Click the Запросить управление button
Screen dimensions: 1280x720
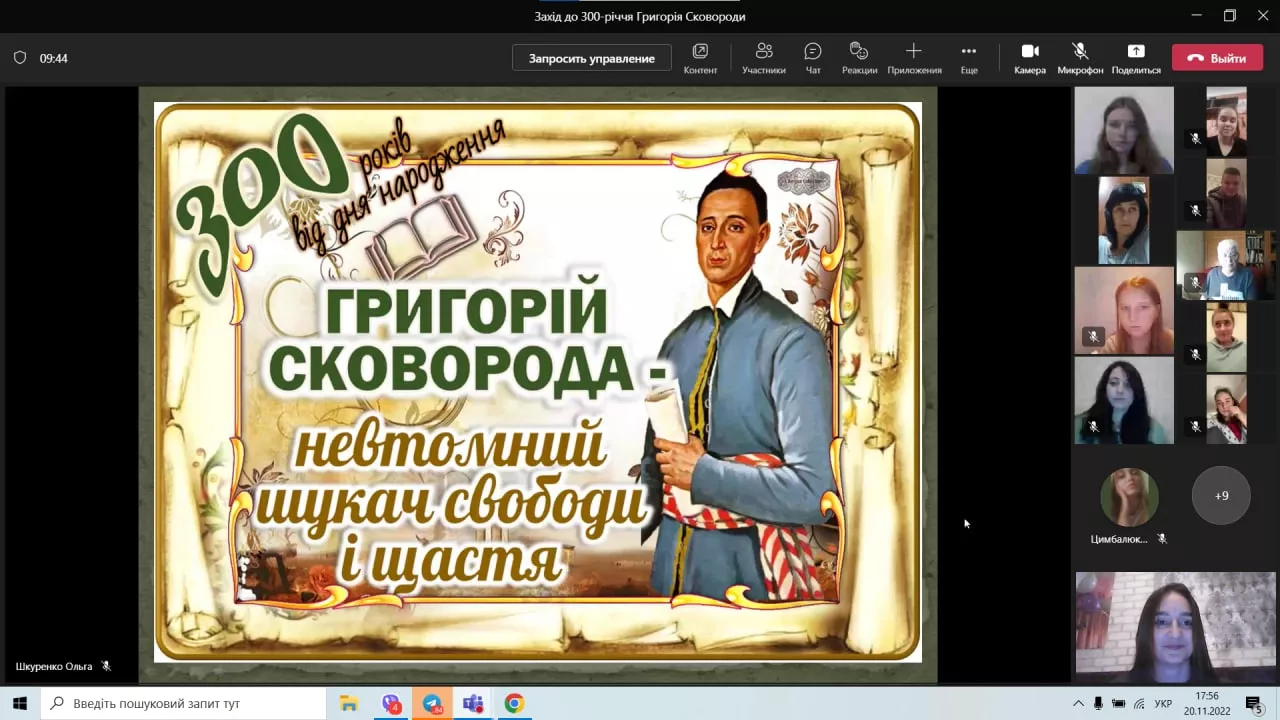(x=591, y=58)
